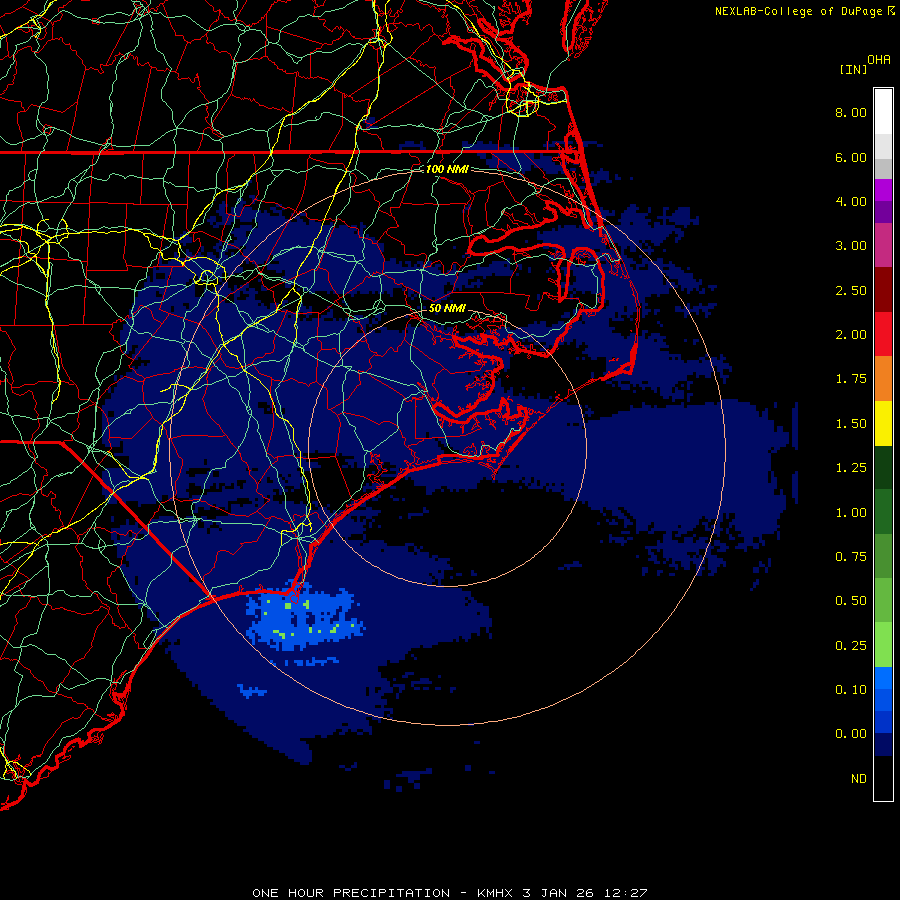900x900 pixels.
Task: Select the 0.00 legend value
Action: tap(851, 734)
